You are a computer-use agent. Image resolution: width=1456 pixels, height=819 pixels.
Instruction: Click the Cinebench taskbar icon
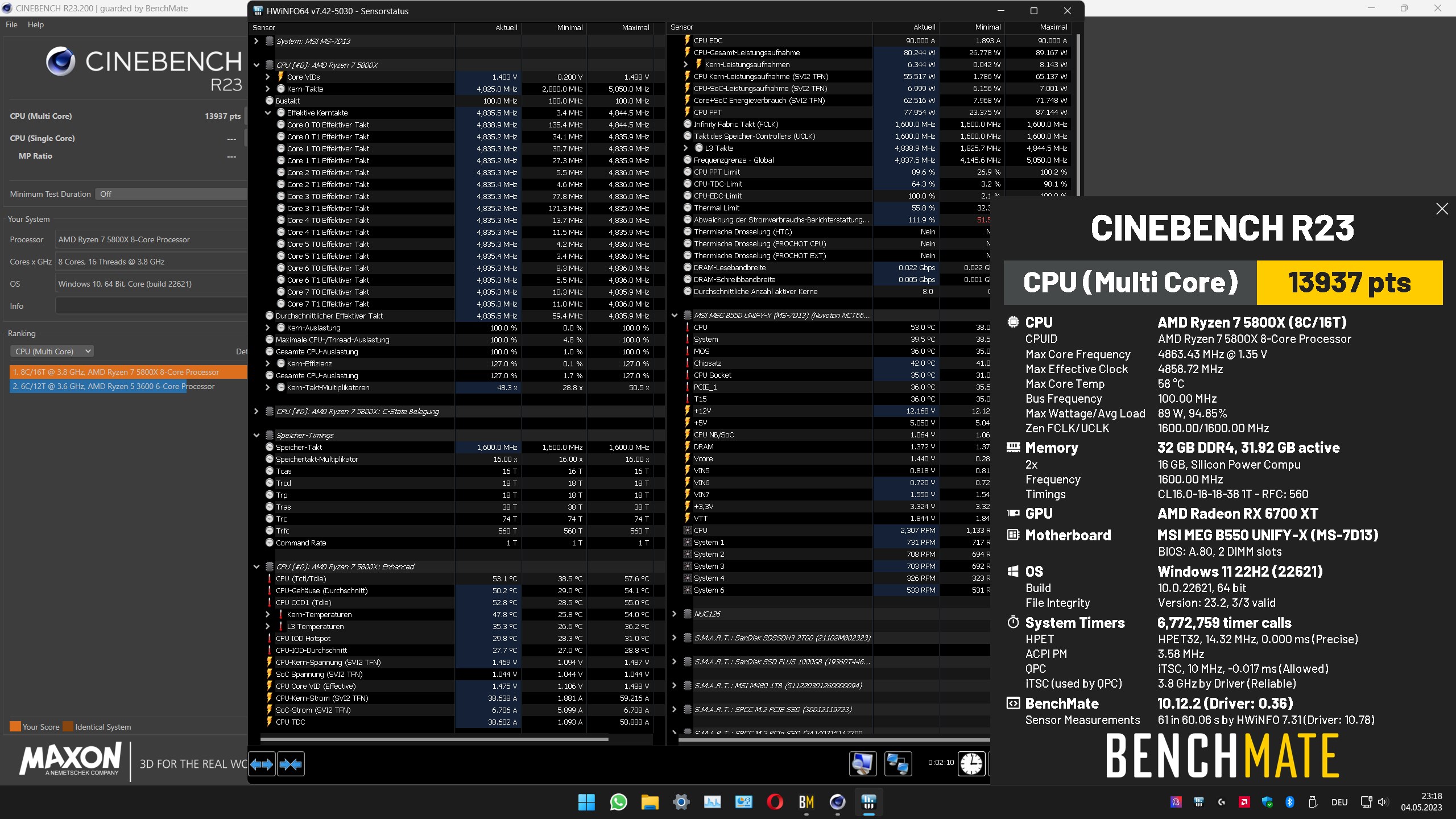(837, 802)
